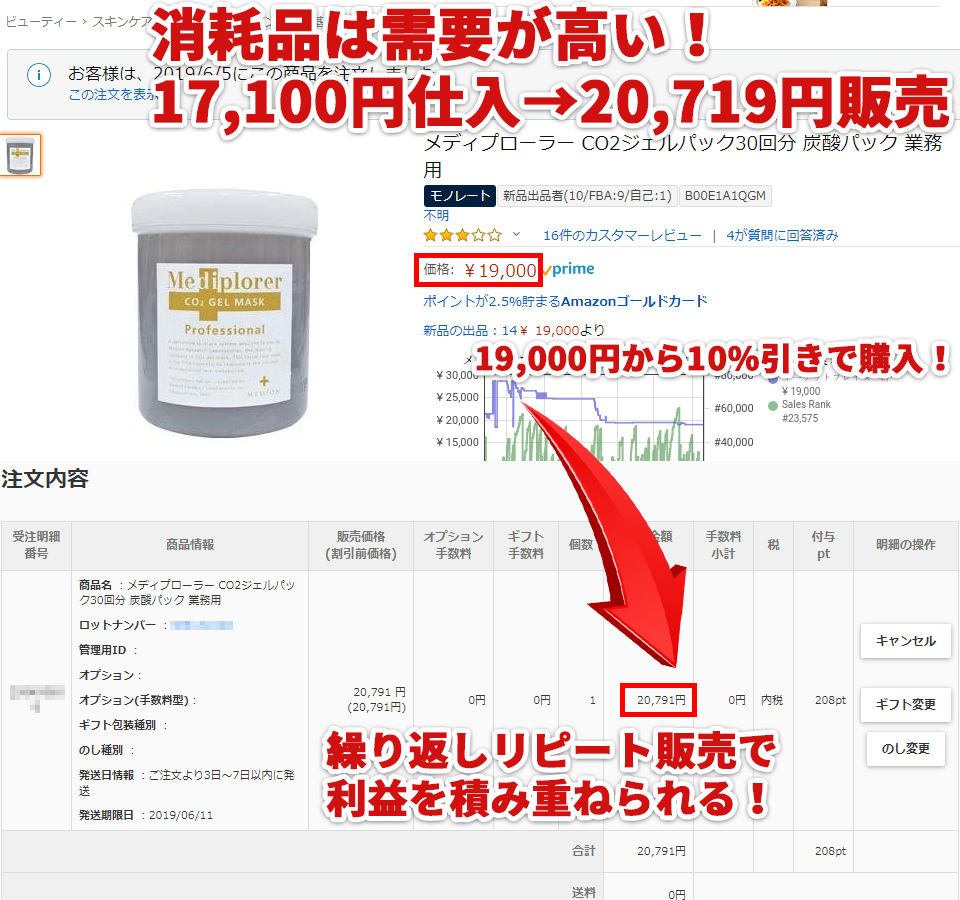Click 発送期限日 2019/06/11 text

(x=146, y=816)
